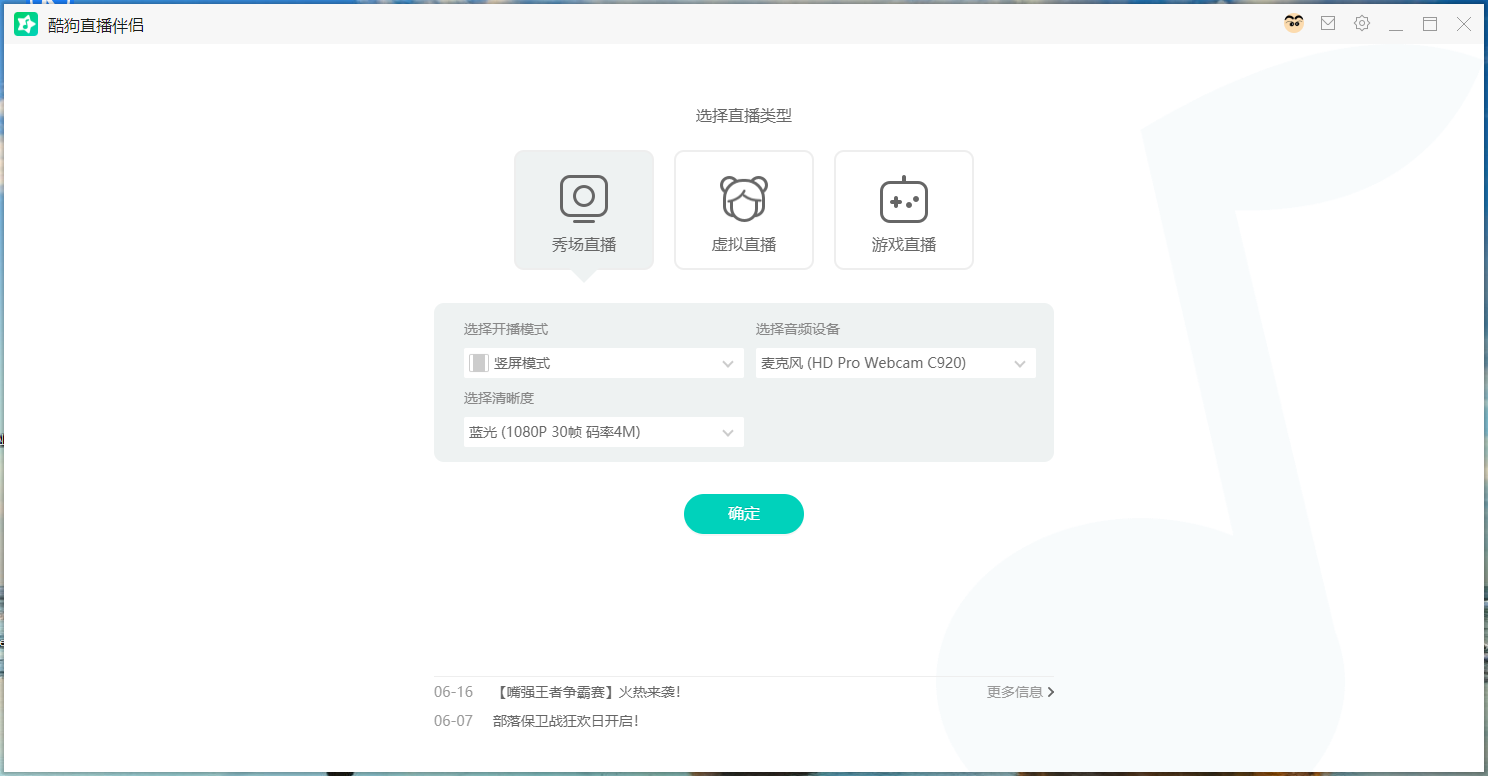The height and width of the screenshot is (776, 1488).
Task: Open settings via the gear icon
Action: pyautogui.click(x=1362, y=24)
